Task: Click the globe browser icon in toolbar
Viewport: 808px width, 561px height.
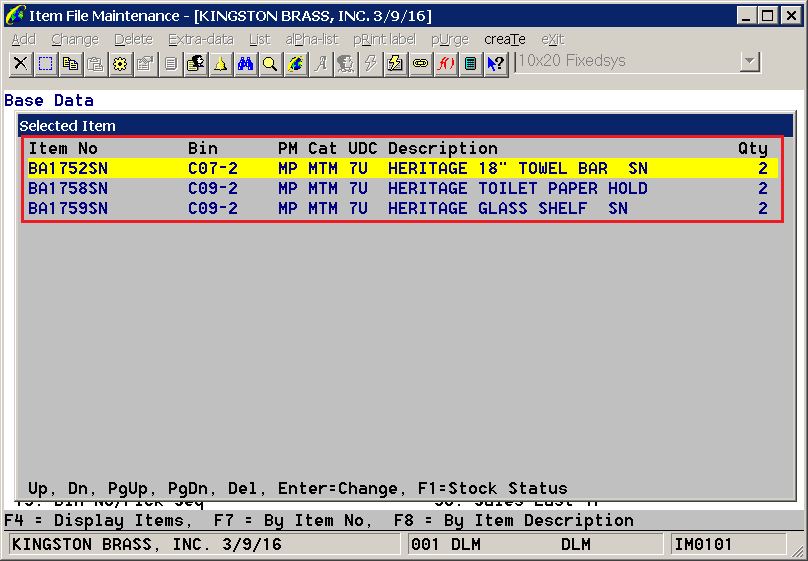Action: pos(296,63)
